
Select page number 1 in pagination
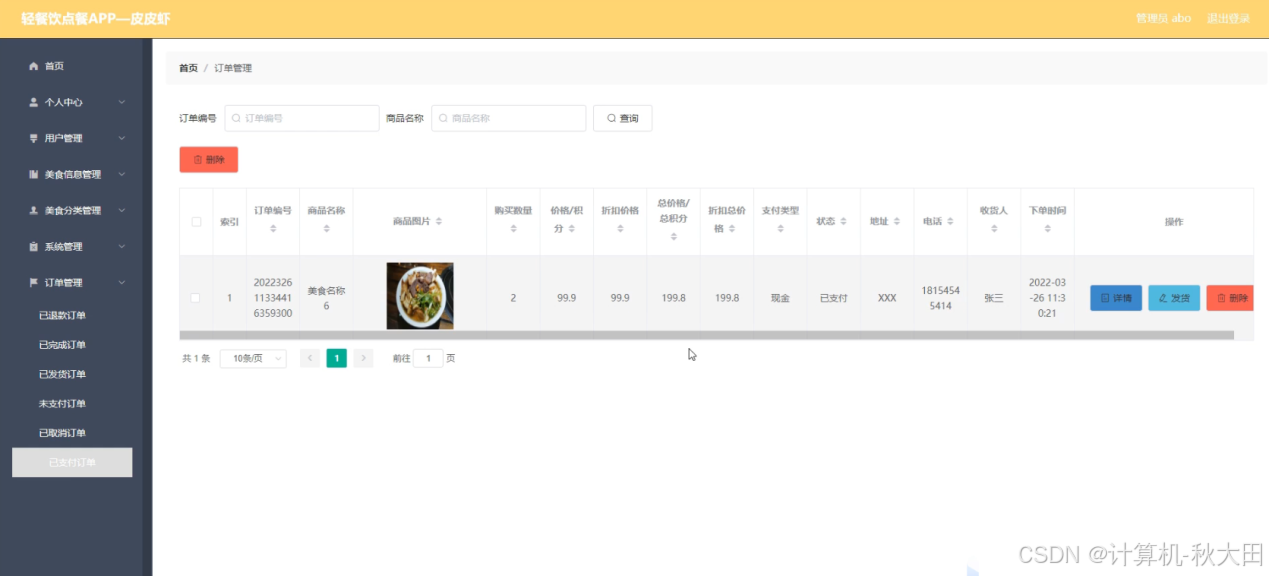(337, 358)
